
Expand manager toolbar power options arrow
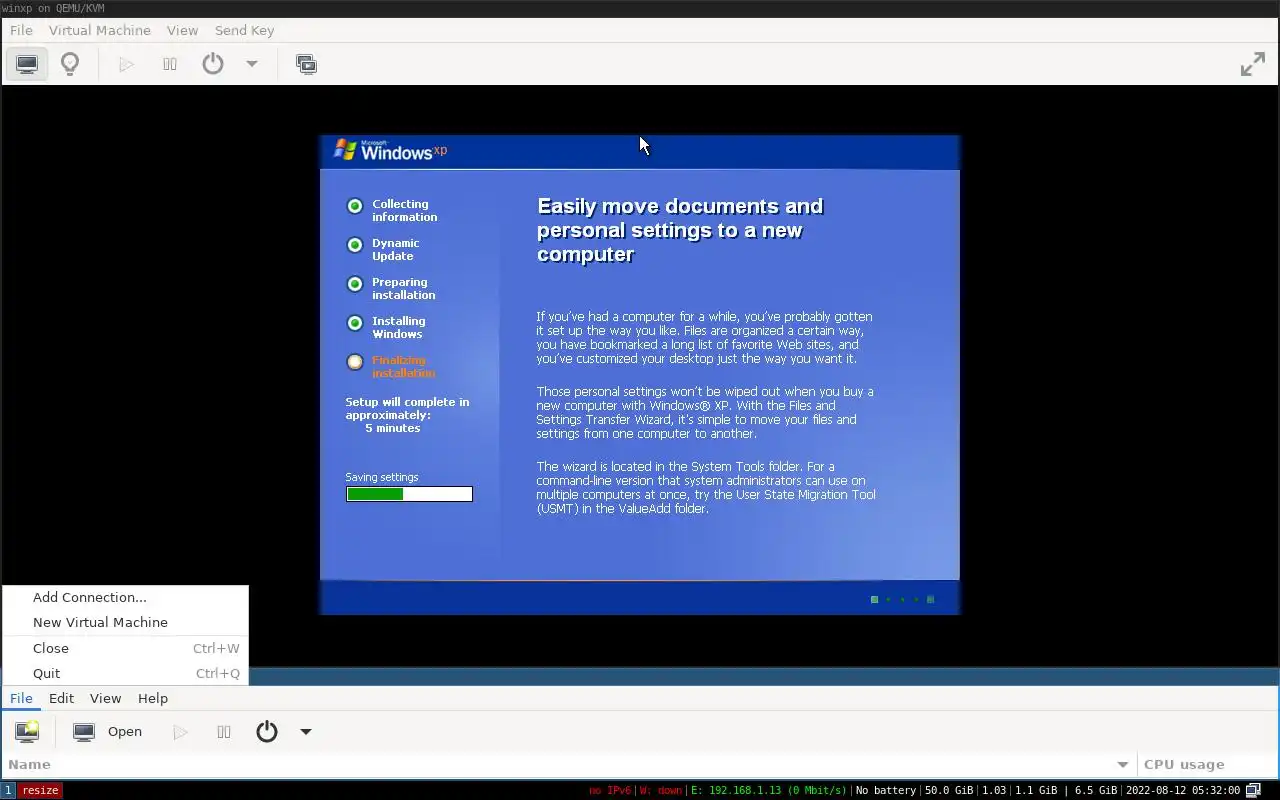pyautogui.click(x=306, y=731)
